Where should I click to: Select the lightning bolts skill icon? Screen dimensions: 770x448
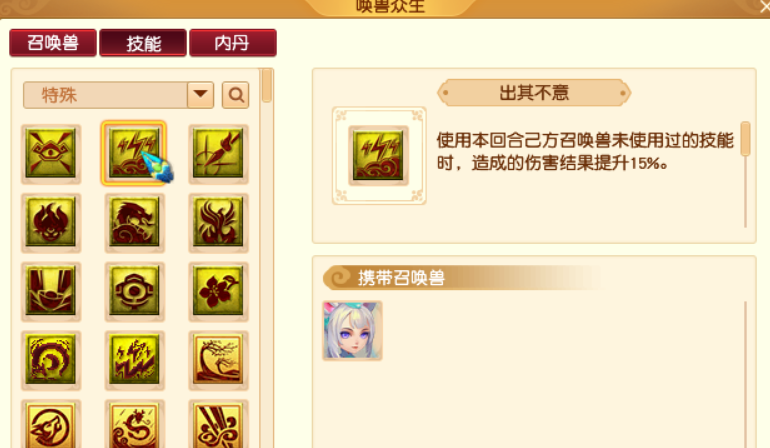click(134, 154)
